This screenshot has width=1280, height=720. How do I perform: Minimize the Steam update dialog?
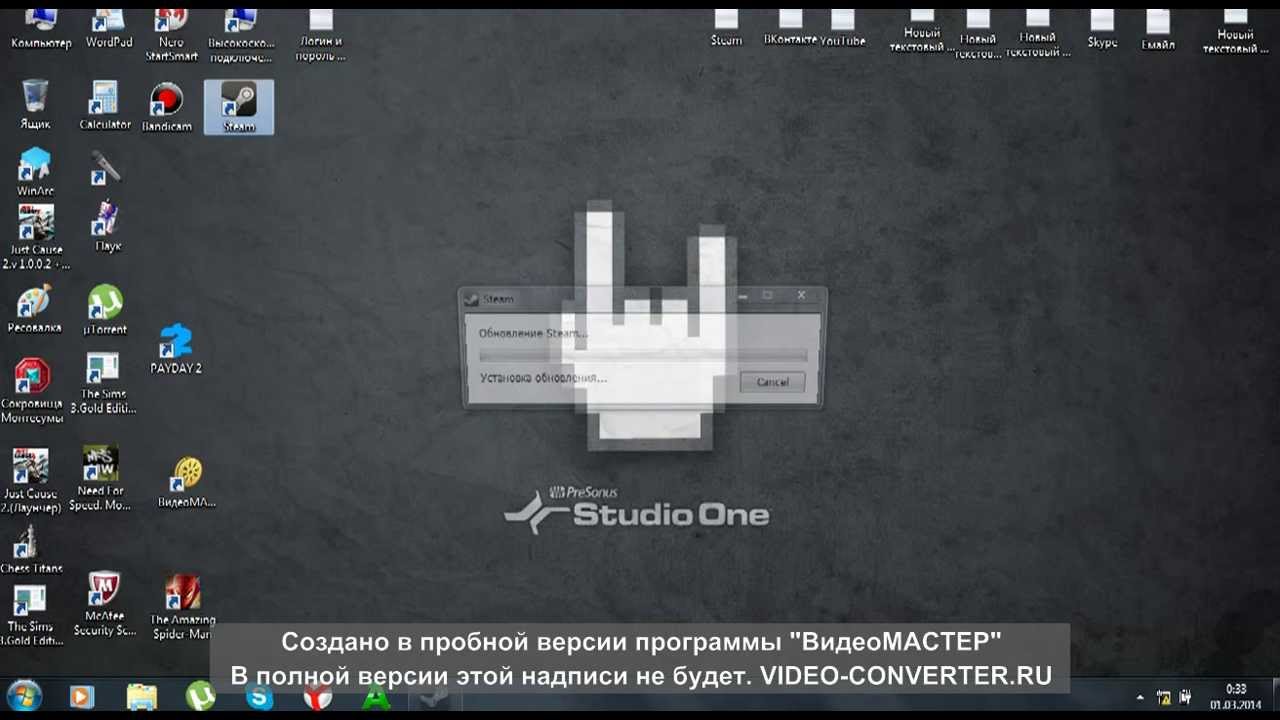741,296
